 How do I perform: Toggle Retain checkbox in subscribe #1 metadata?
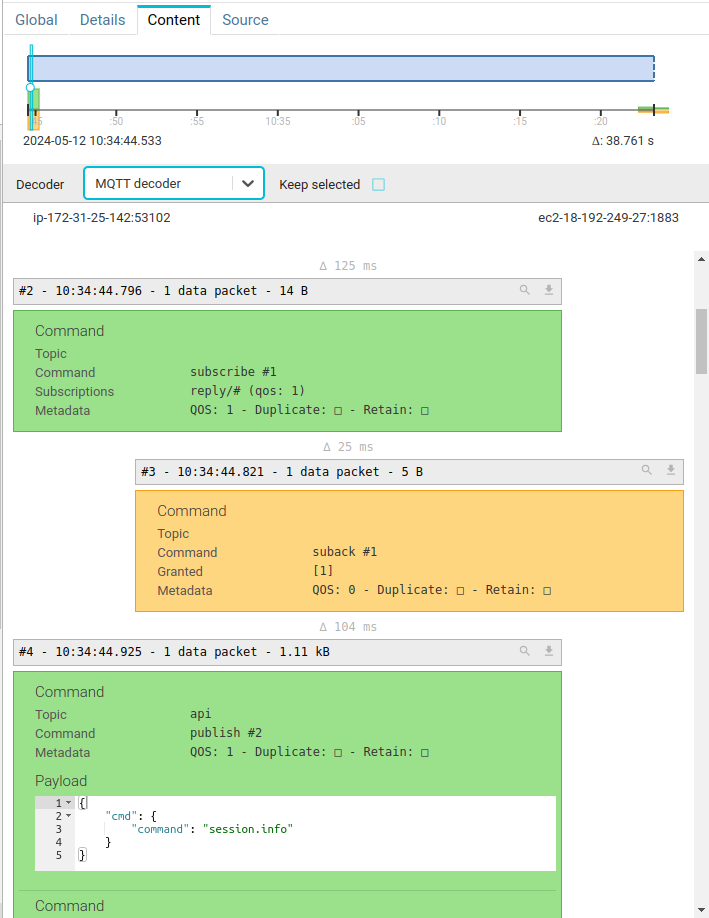[x=425, y=410]
